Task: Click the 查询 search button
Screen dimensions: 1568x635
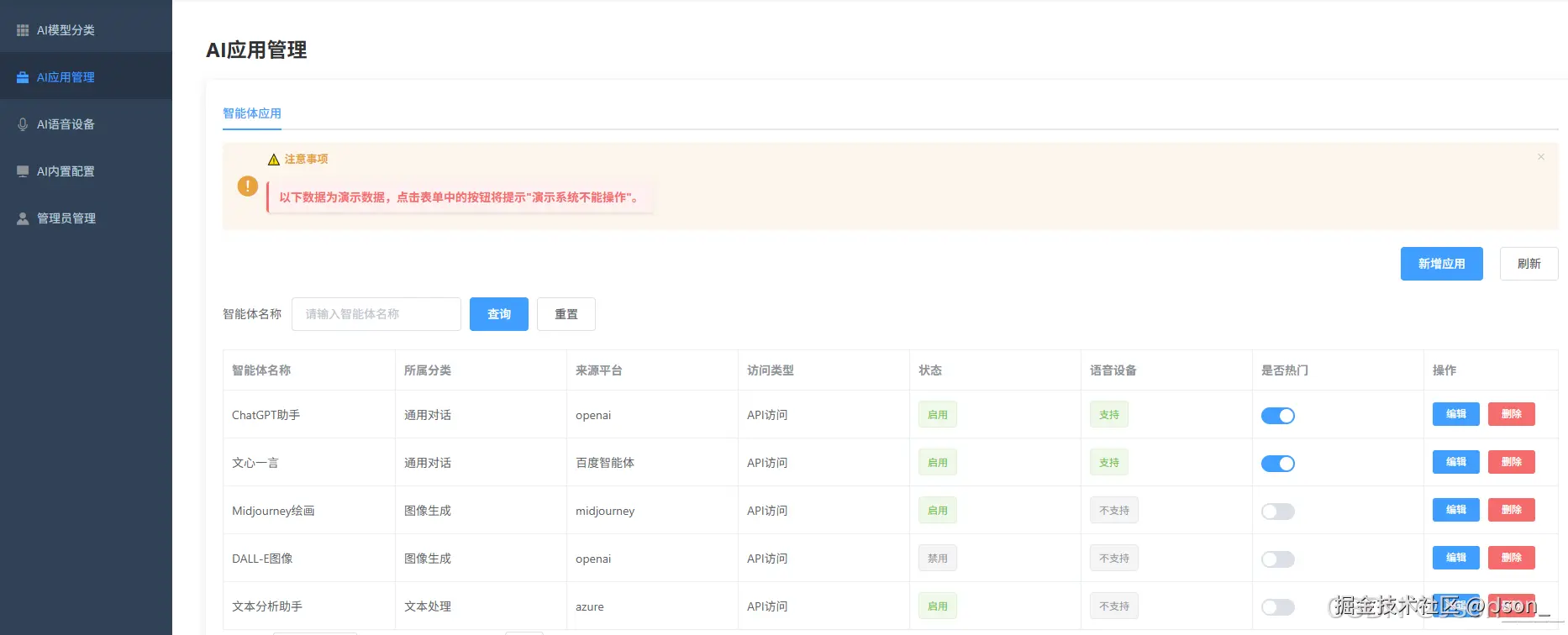Action: click(499, 314)
